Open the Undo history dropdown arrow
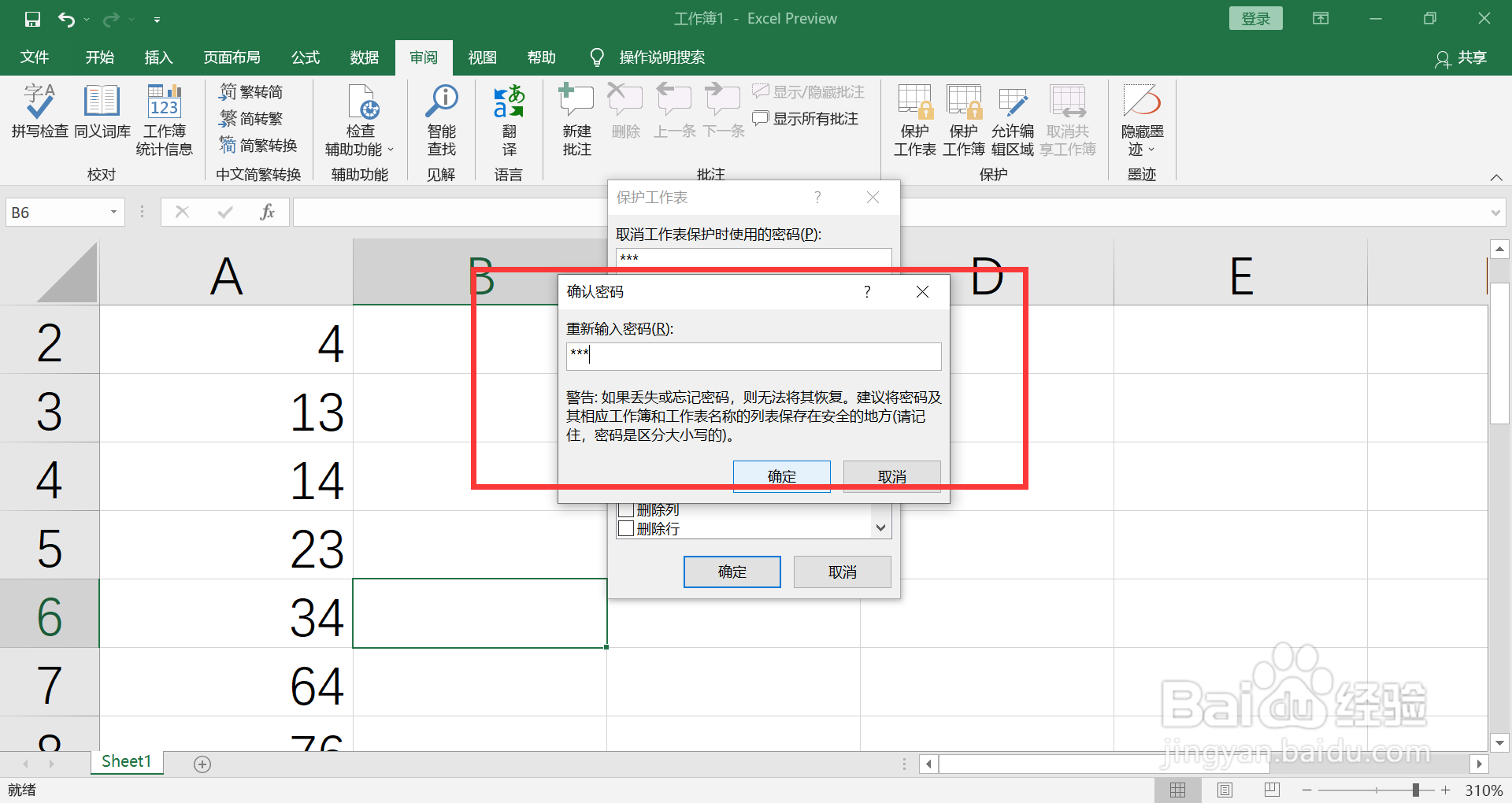 point(87,20)
